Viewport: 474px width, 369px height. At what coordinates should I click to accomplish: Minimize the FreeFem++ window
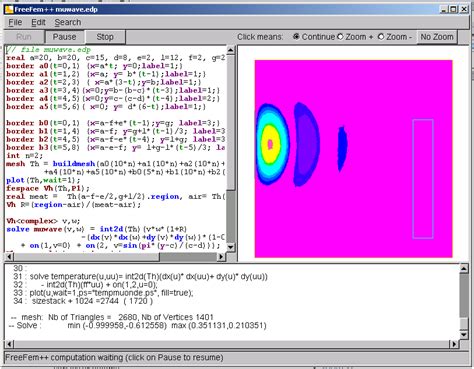pyautogui.click(x=444, y=9)
